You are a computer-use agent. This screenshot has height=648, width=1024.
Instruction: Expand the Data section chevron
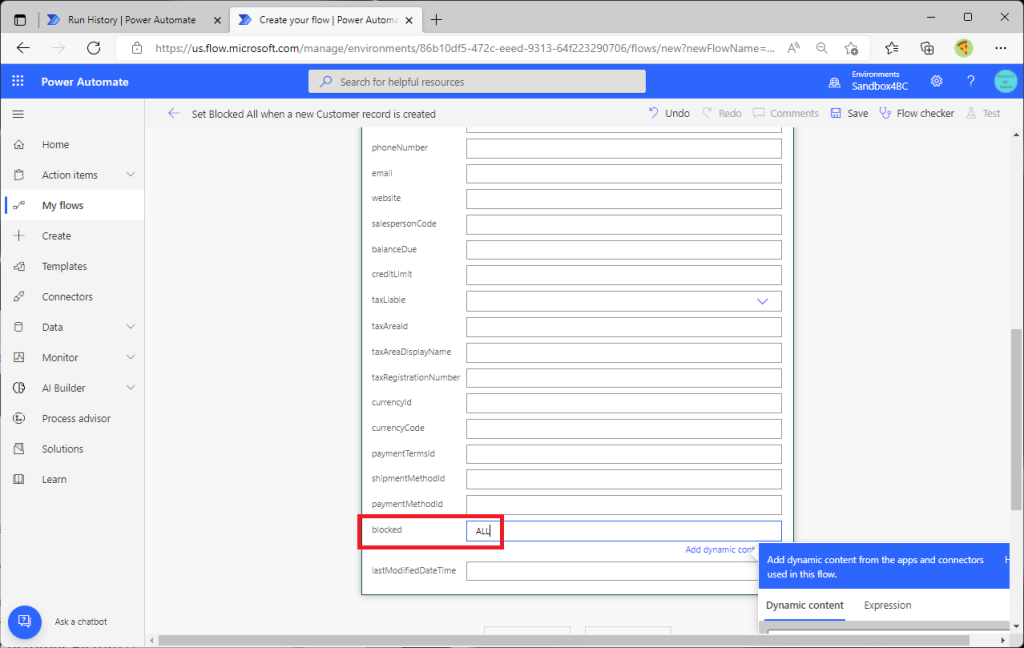pos(131,327)
